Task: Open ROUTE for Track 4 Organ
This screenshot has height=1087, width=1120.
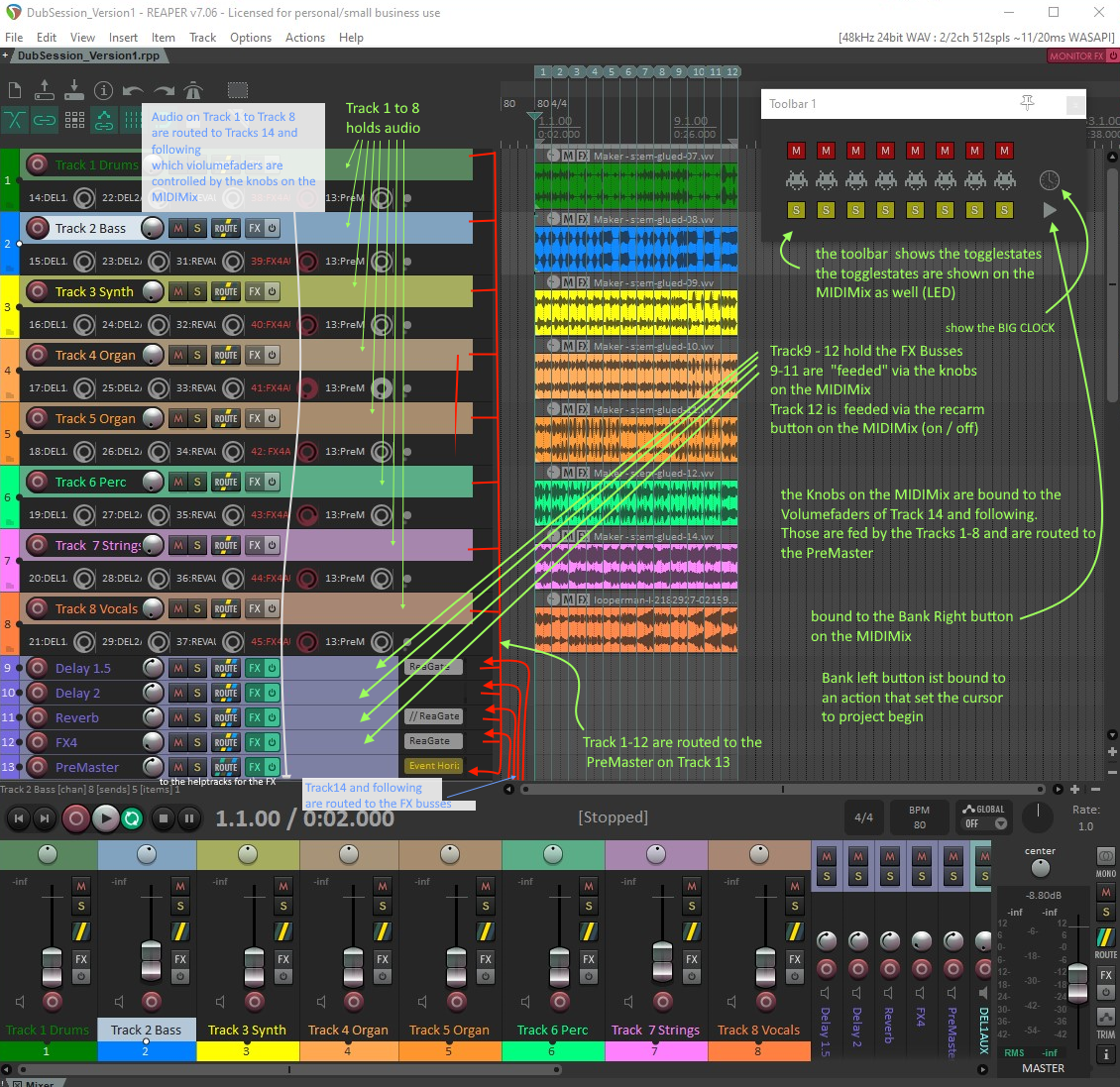Action: coord(226,355)
